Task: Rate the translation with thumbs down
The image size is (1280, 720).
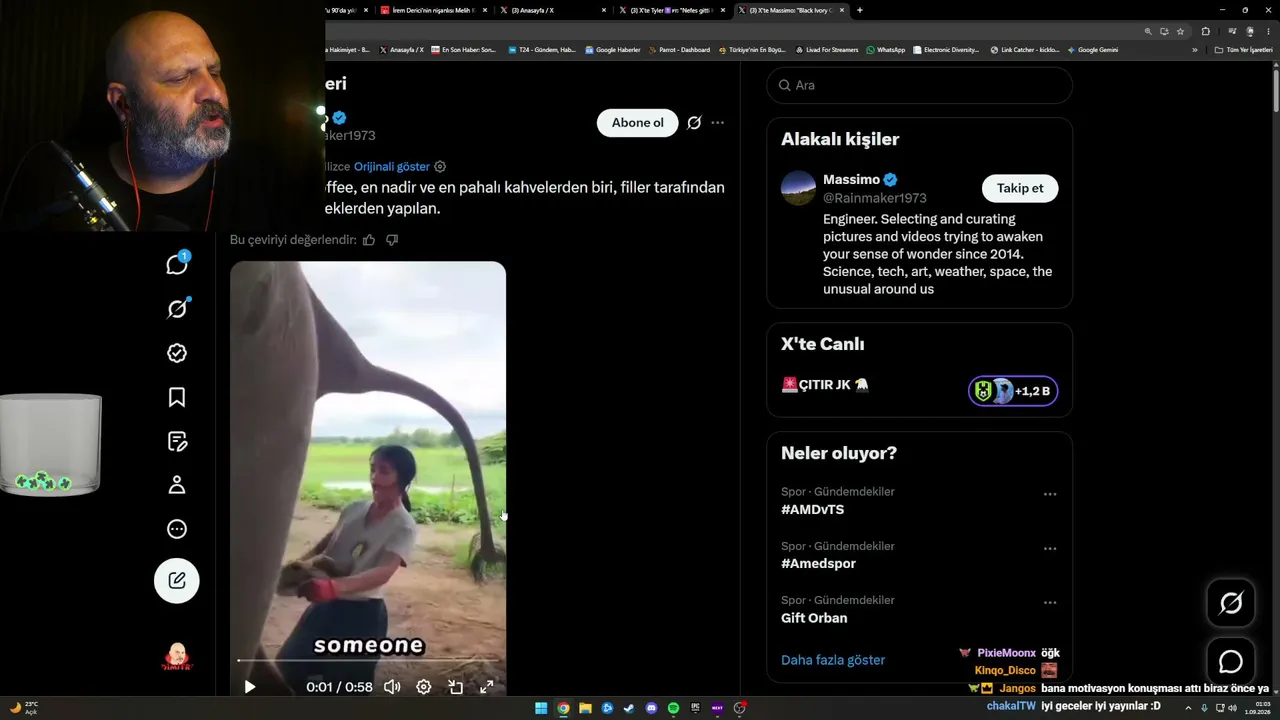Action: [392, 240]
